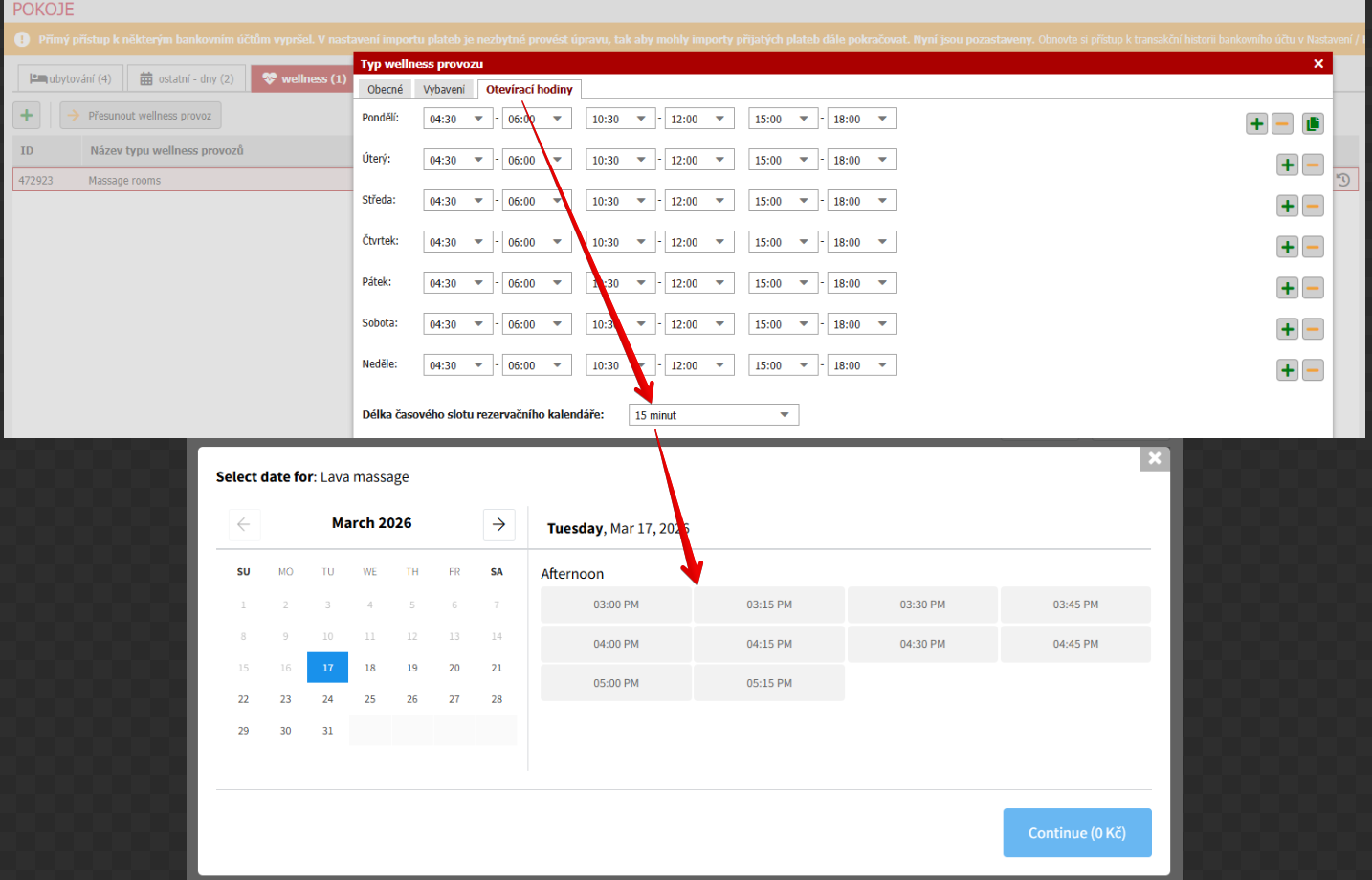Expand Sobota last end time 18:00 dropdown
Image resolution: width=1372 pixels, height=880 pixels.
coord(862,325)
